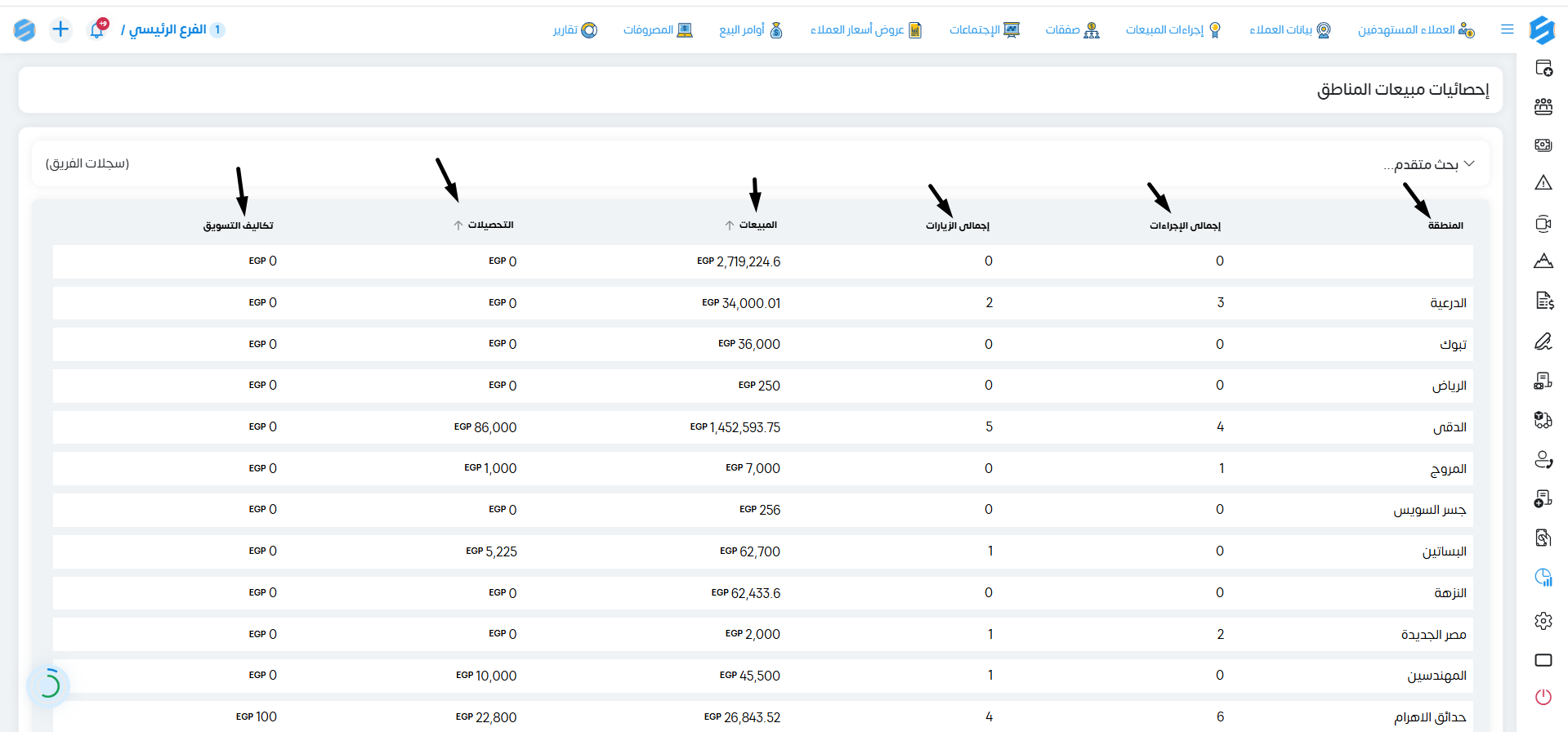Select the المهندسين region row
1568x732 pixels.
(x=763, y=676)
